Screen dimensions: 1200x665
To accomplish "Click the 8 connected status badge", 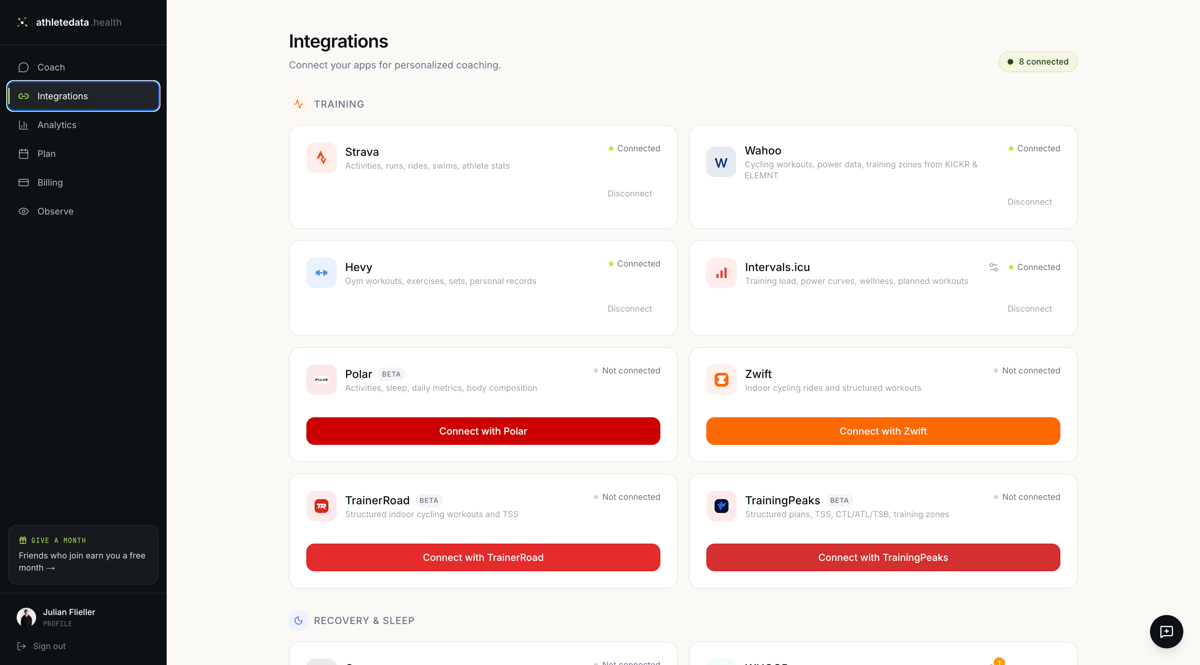I will pyautogui.click(x=1038, y=62).
